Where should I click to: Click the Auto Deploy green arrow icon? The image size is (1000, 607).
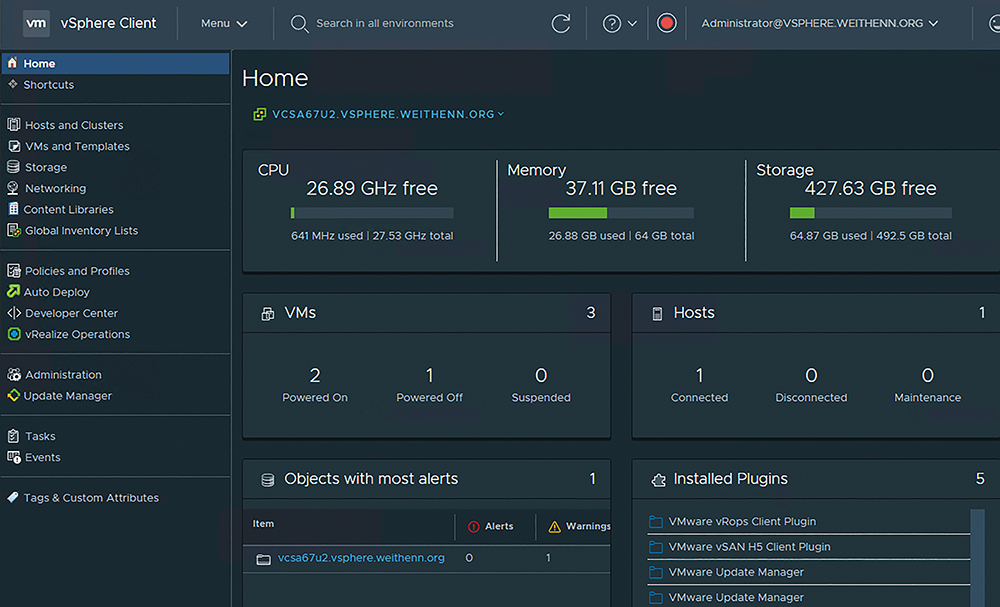(x=13, y=291)
